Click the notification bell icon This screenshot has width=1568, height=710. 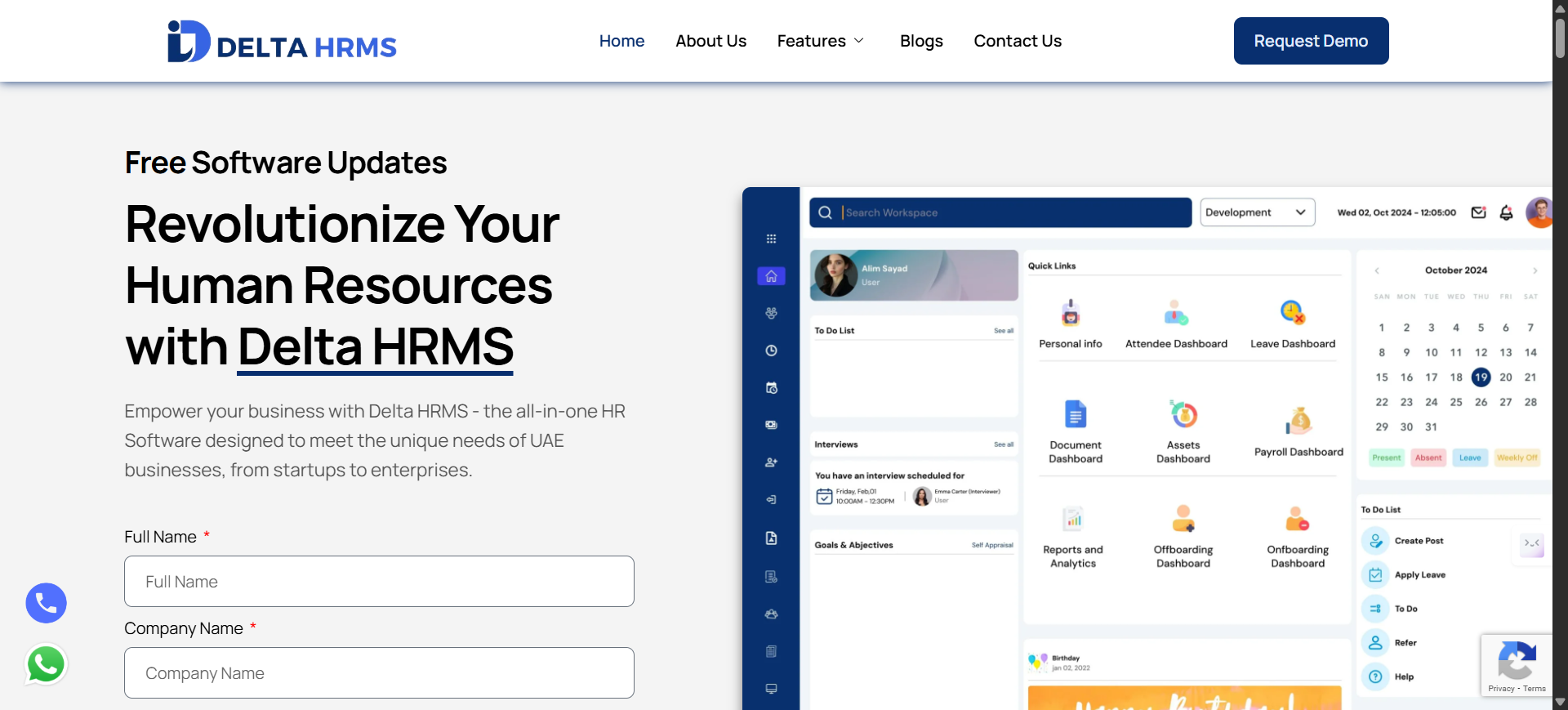point(1507,212)
